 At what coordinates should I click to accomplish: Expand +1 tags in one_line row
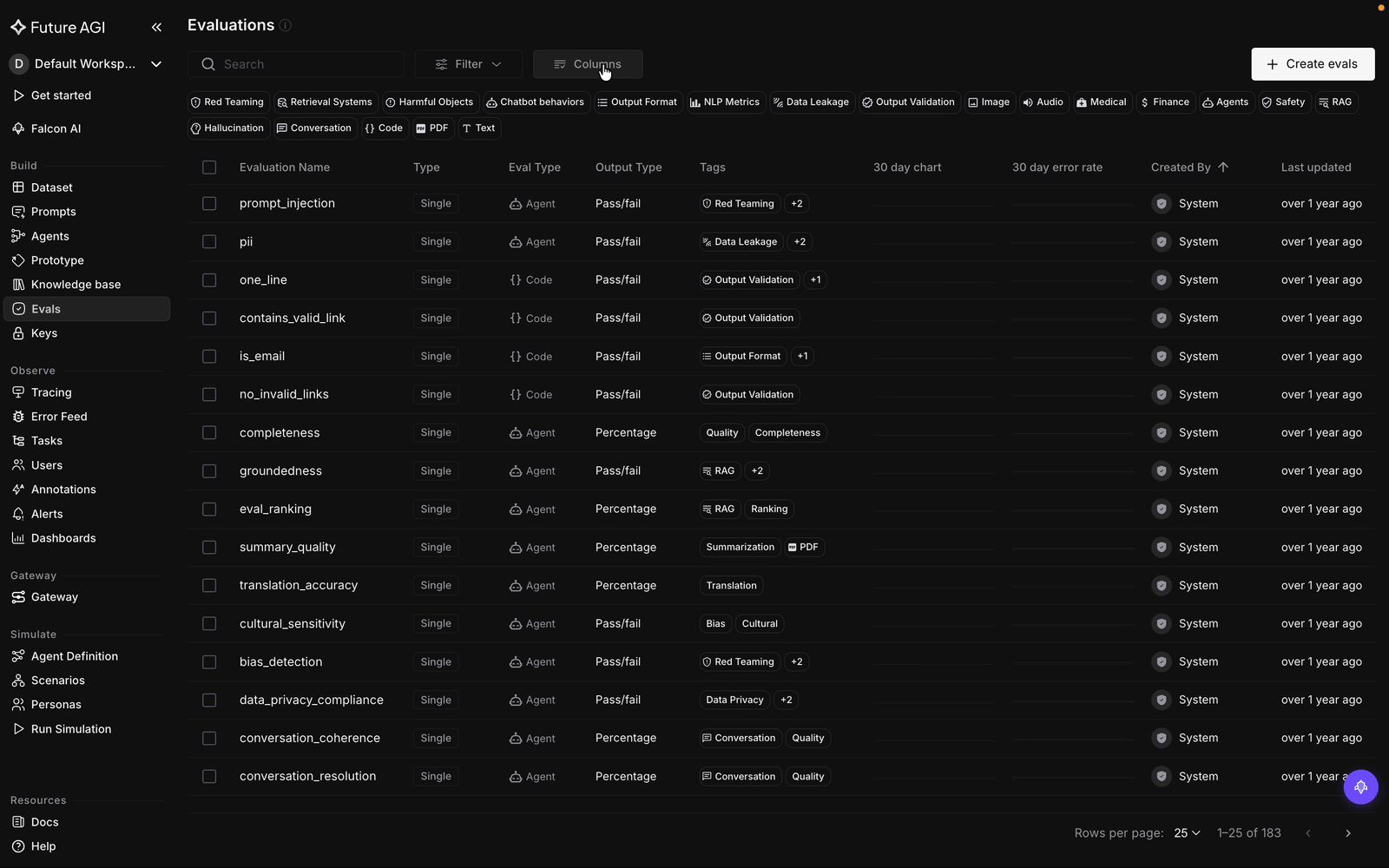(815, 280)
